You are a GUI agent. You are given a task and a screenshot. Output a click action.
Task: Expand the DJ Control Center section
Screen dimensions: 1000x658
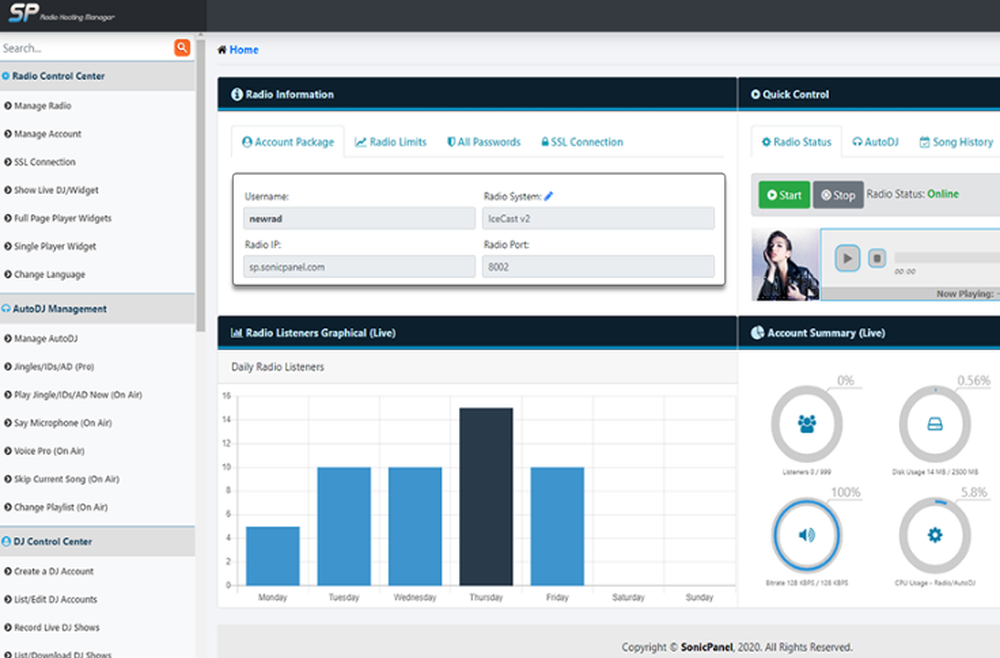(x=52, y=541)
